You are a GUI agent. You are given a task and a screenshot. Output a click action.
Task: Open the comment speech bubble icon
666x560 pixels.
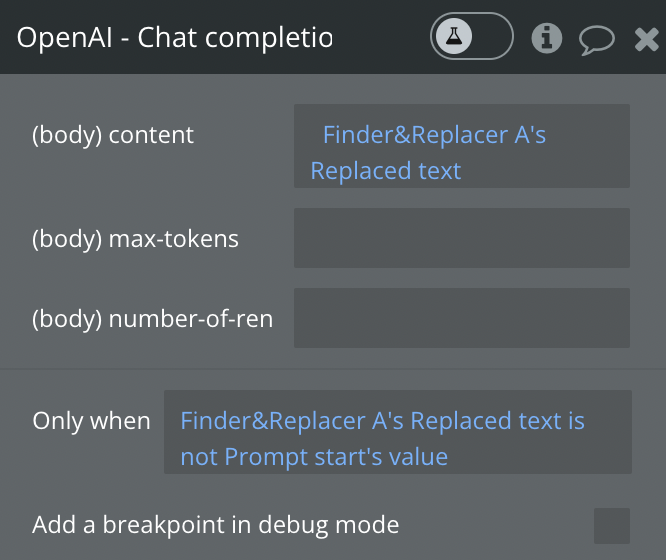(597, 39)
